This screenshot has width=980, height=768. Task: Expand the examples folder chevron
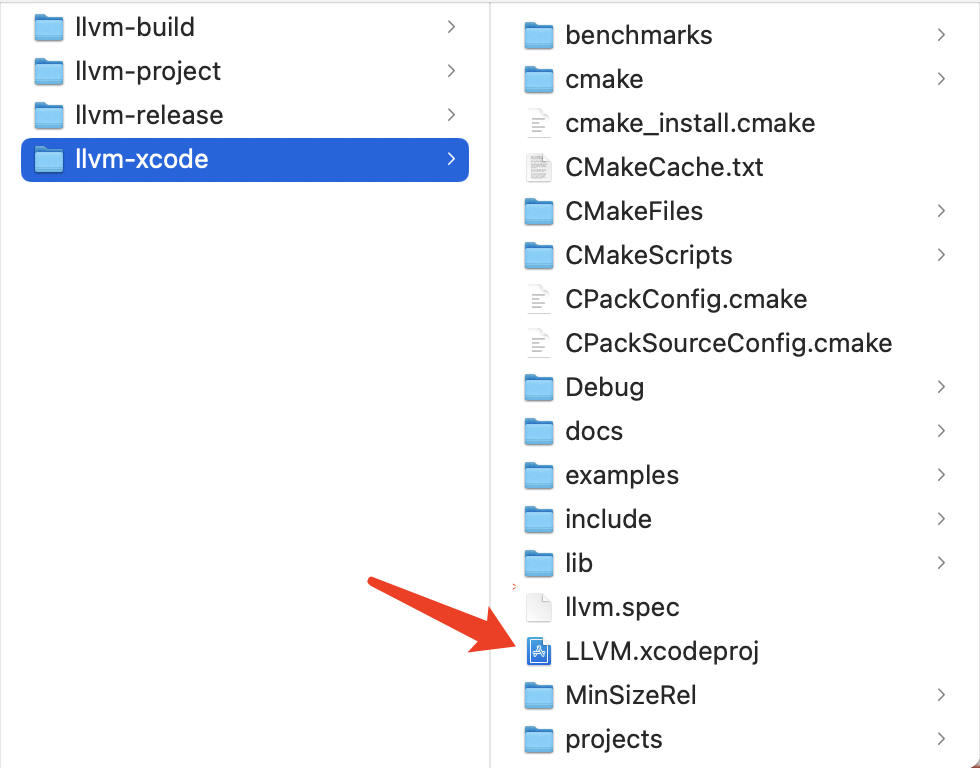[941, 475]
